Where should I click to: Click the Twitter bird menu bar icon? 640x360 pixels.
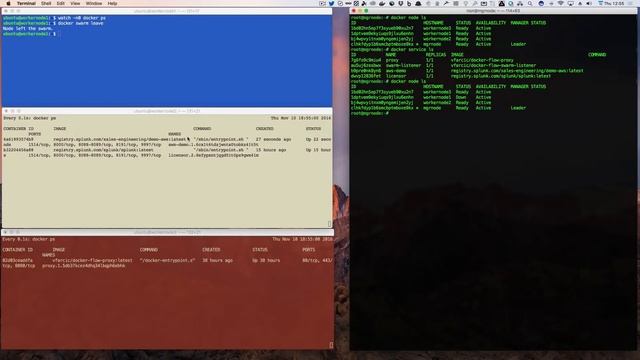(331, 3)
